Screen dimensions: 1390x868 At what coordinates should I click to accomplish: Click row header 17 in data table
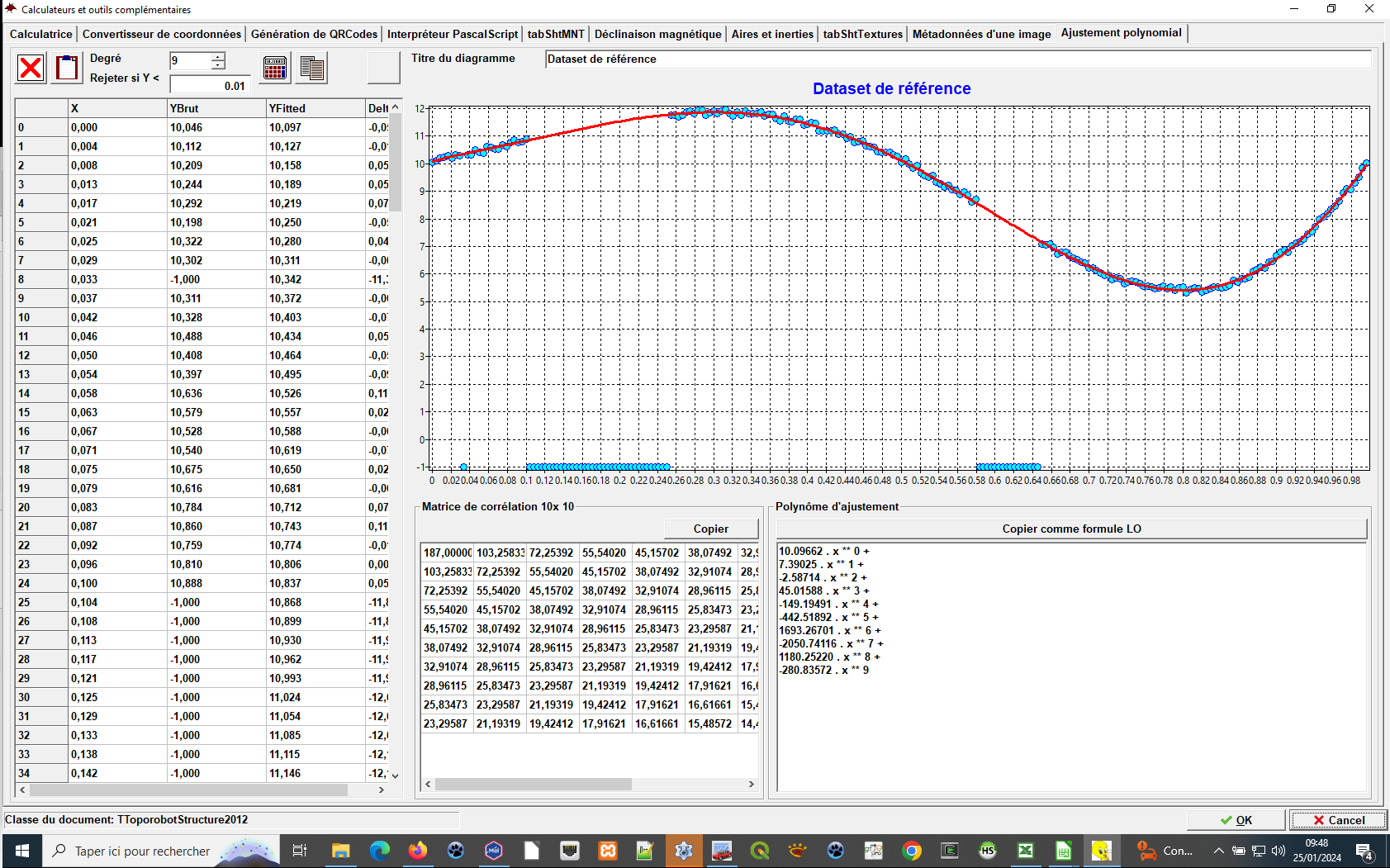41,451
